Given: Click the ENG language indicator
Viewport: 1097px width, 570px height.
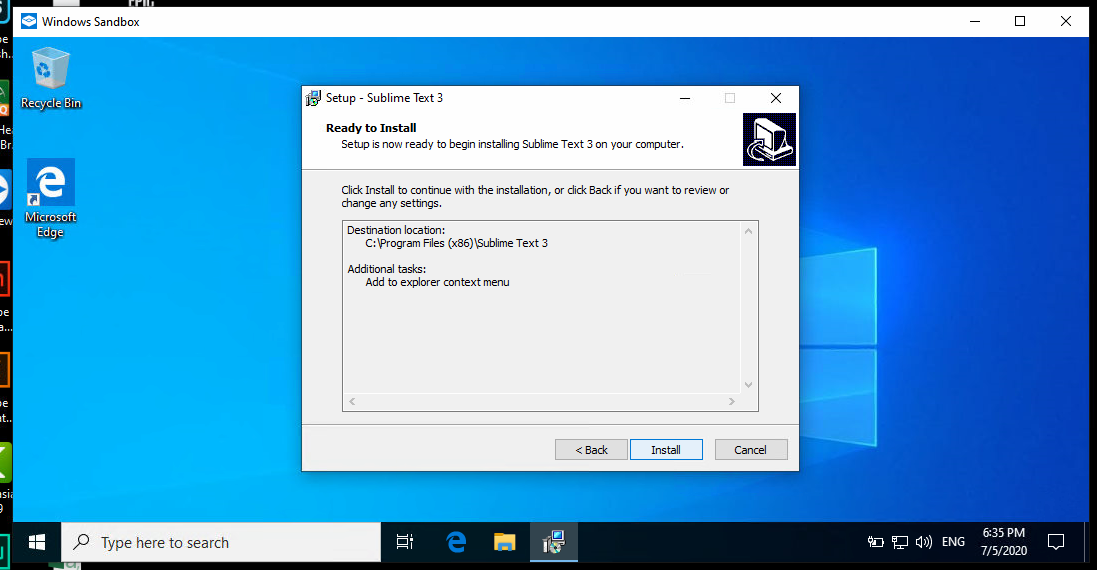Looking at the screenshot, I should point(954,542).
